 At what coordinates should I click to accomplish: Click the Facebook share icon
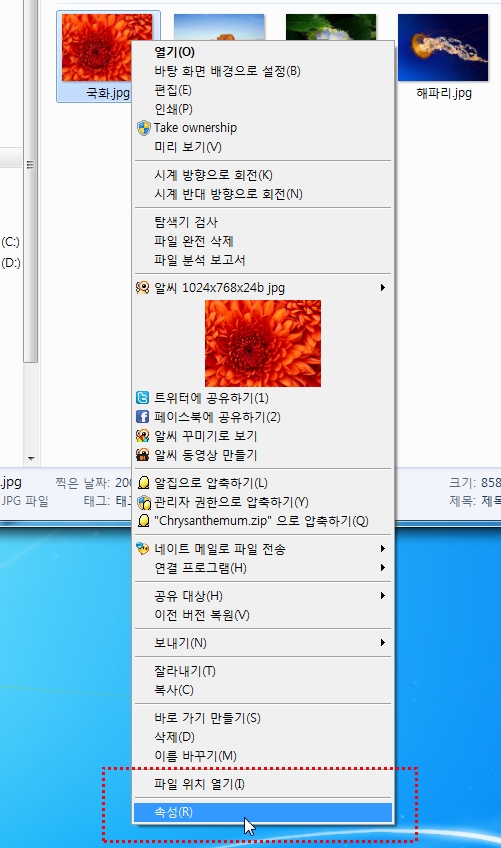coord(142,417)
